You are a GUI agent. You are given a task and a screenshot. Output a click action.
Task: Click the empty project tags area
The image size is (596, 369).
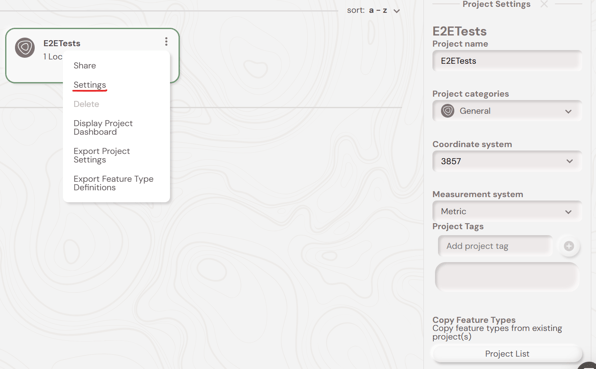coord(506,276)
